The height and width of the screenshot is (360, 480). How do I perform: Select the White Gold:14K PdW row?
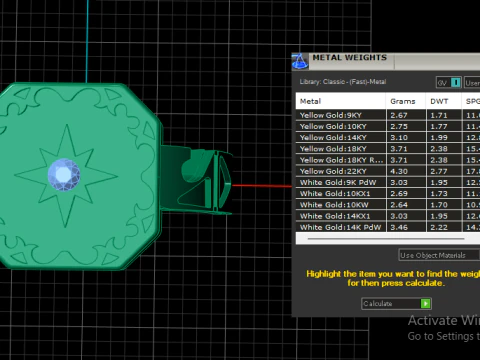click(x=388, y=227)
